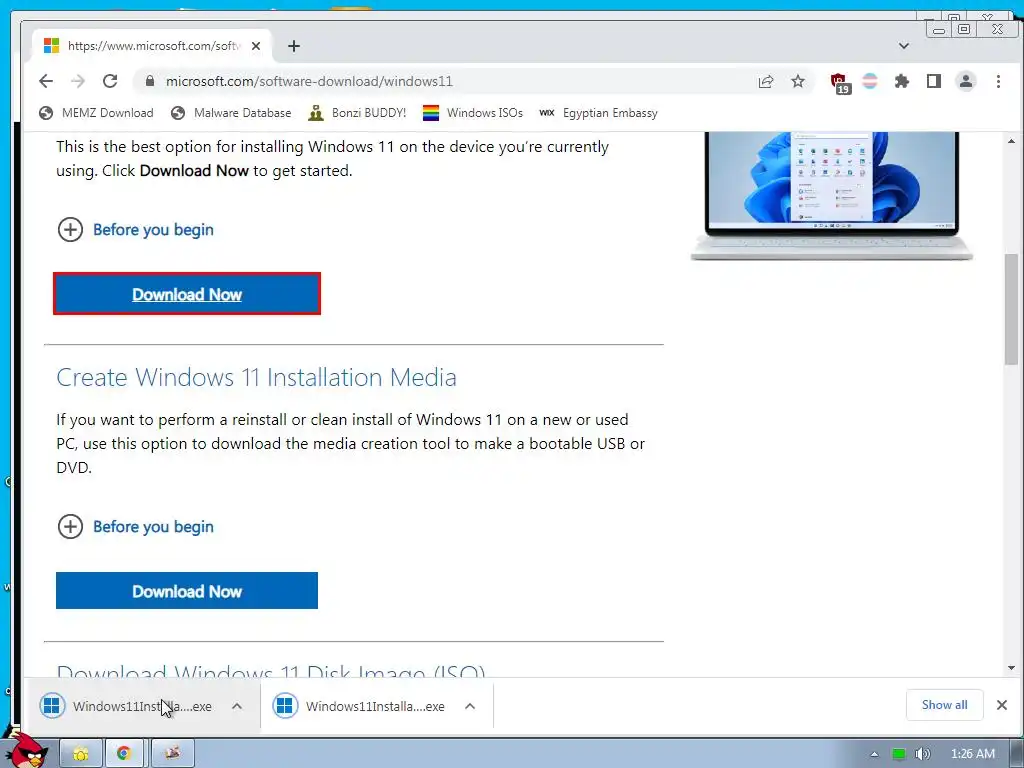Open Chrome's three-dot menu
The image size is (1024, 768).
[x=998, y=81]
